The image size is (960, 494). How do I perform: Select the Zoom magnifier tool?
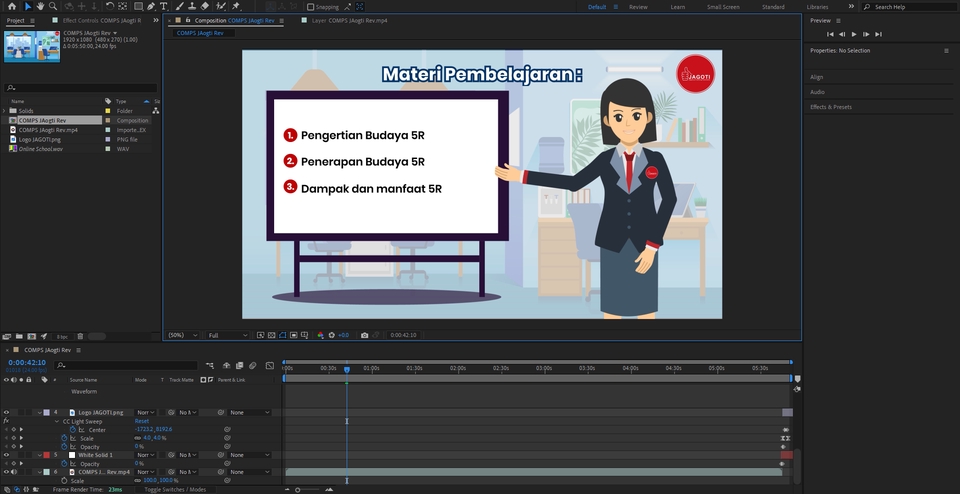[53, 6]
